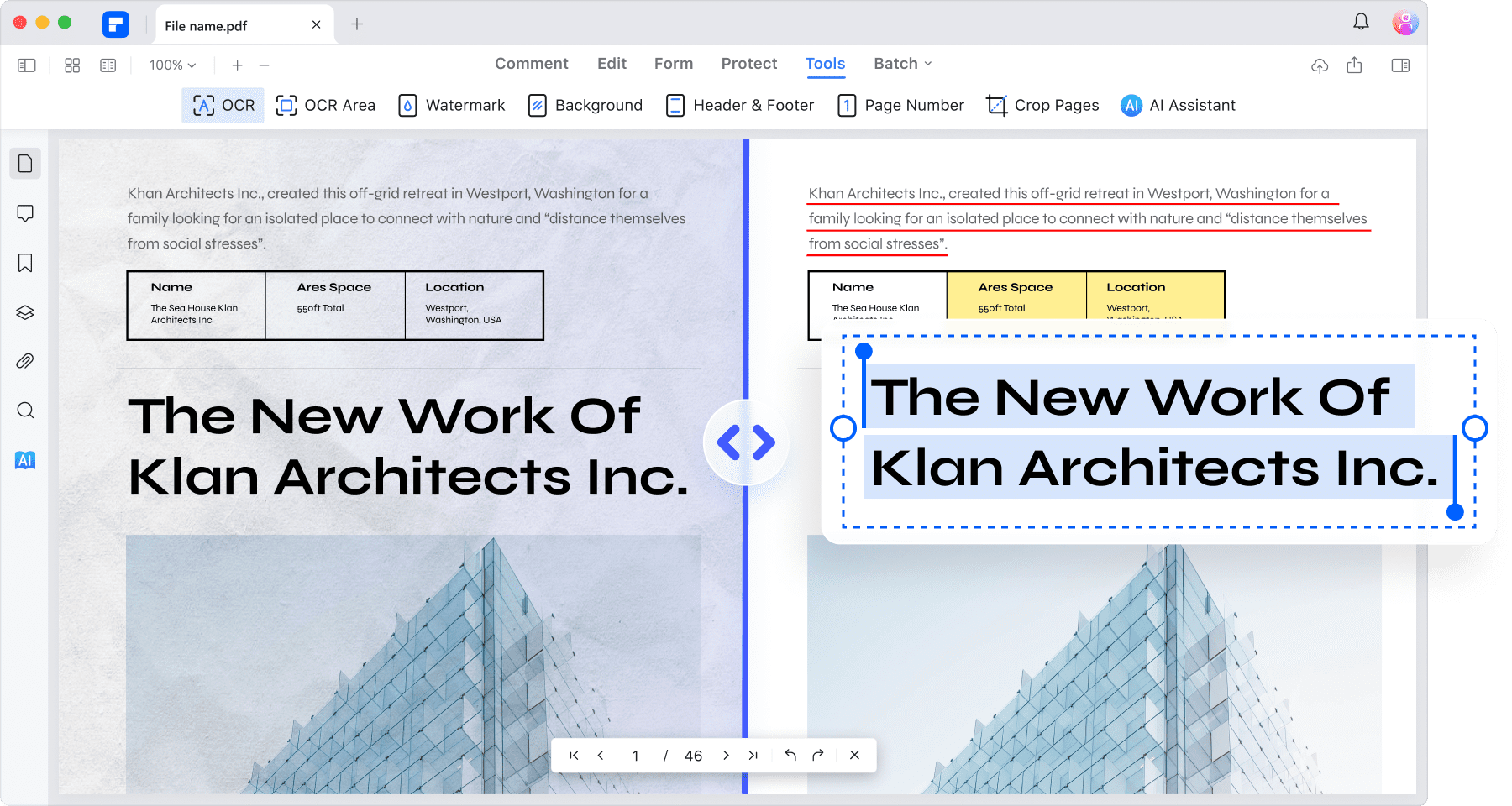Click the app home logo

tap(116, 24)
